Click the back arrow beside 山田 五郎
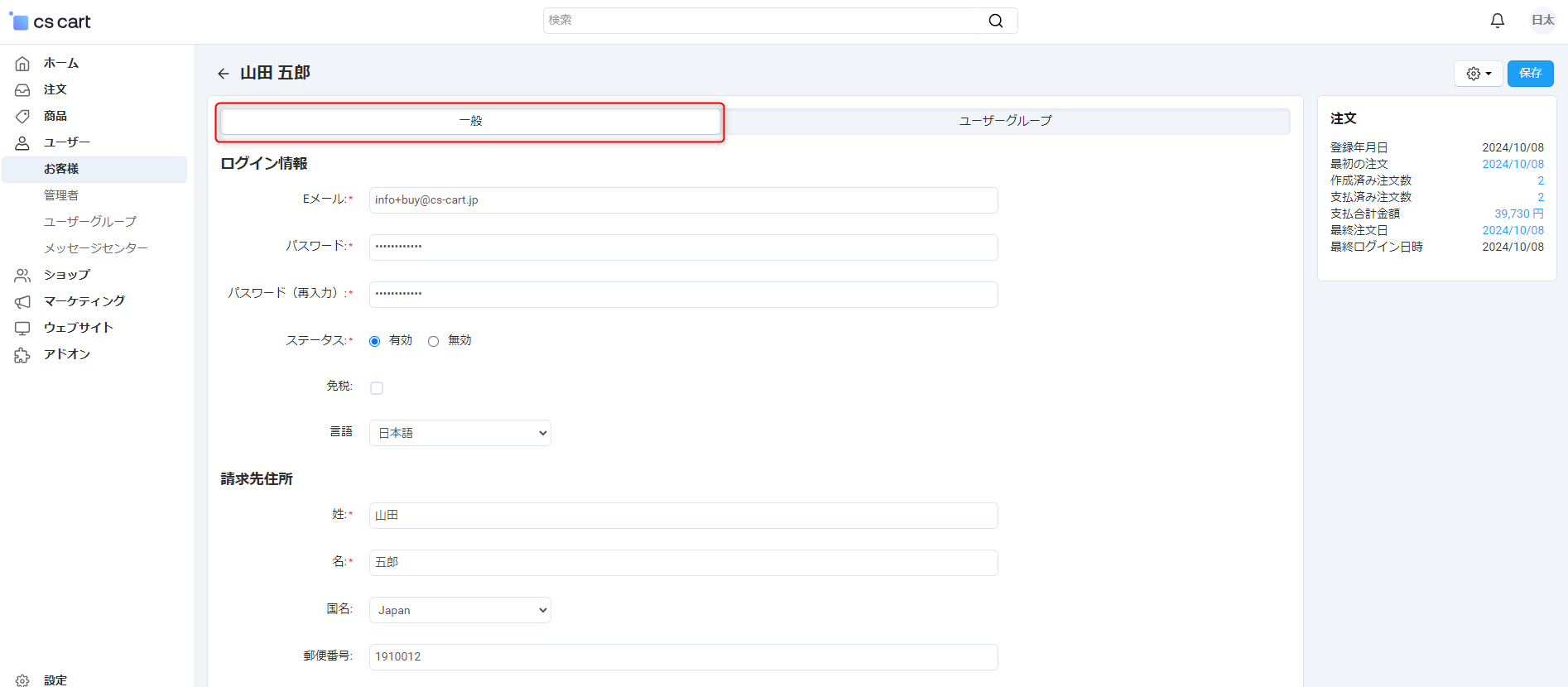1568x687 pixels. [x=224, y=74]
